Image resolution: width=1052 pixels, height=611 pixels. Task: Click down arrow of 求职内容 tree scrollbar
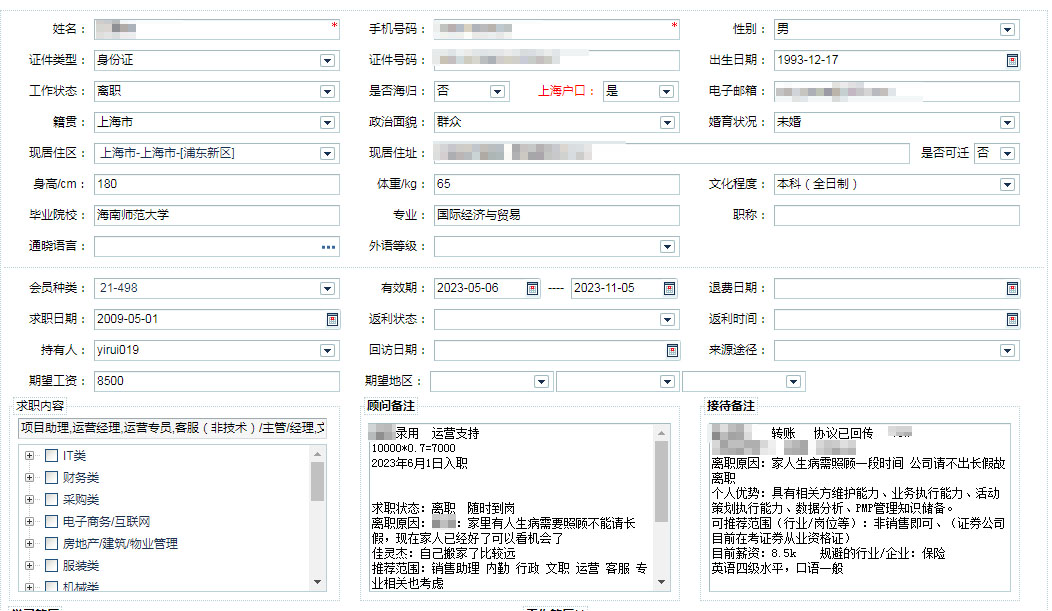(317, 582)
